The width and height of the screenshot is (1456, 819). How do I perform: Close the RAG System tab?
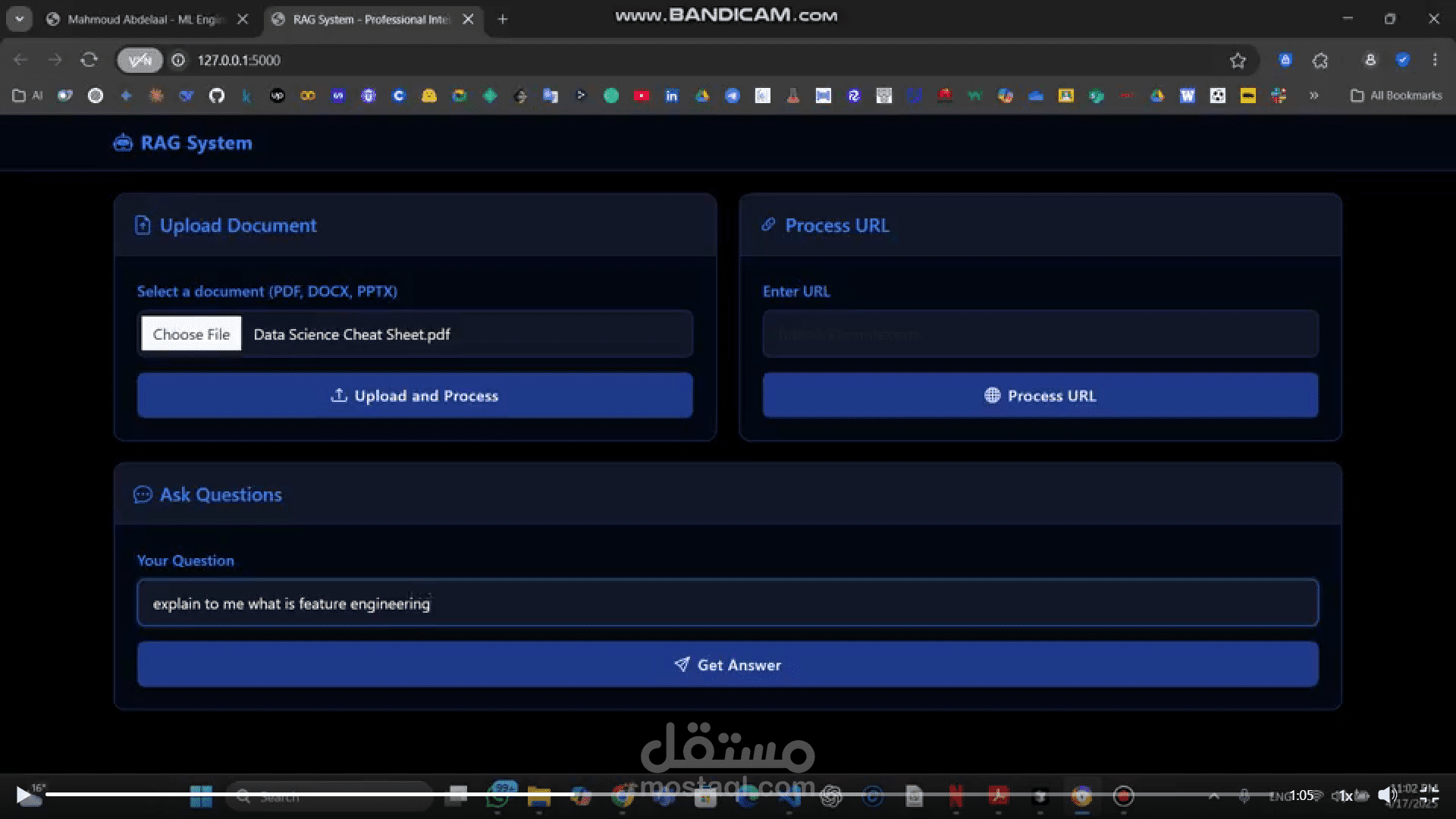coord(468,20)
